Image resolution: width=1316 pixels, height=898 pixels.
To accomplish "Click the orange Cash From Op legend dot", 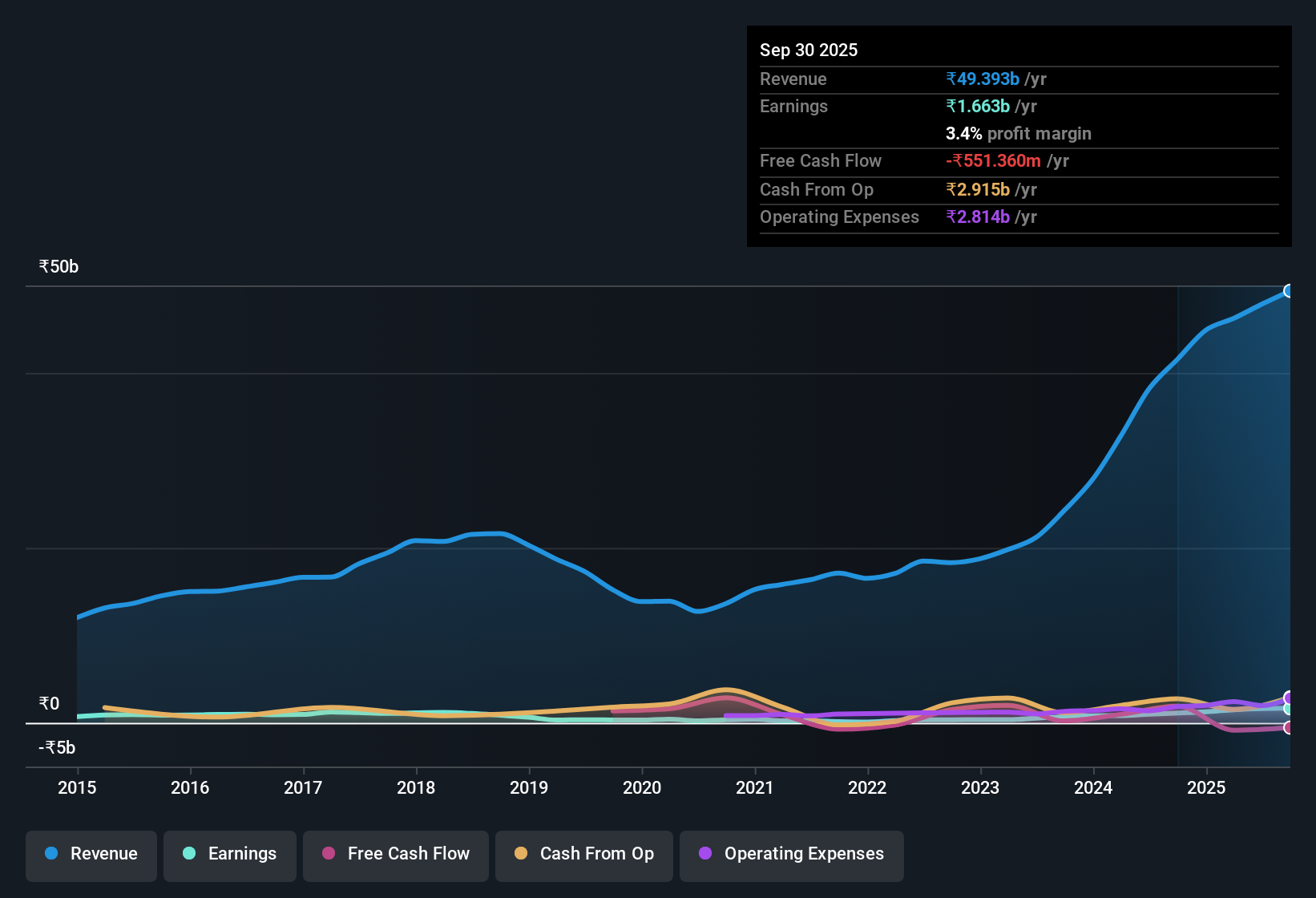I will (521, 854).
